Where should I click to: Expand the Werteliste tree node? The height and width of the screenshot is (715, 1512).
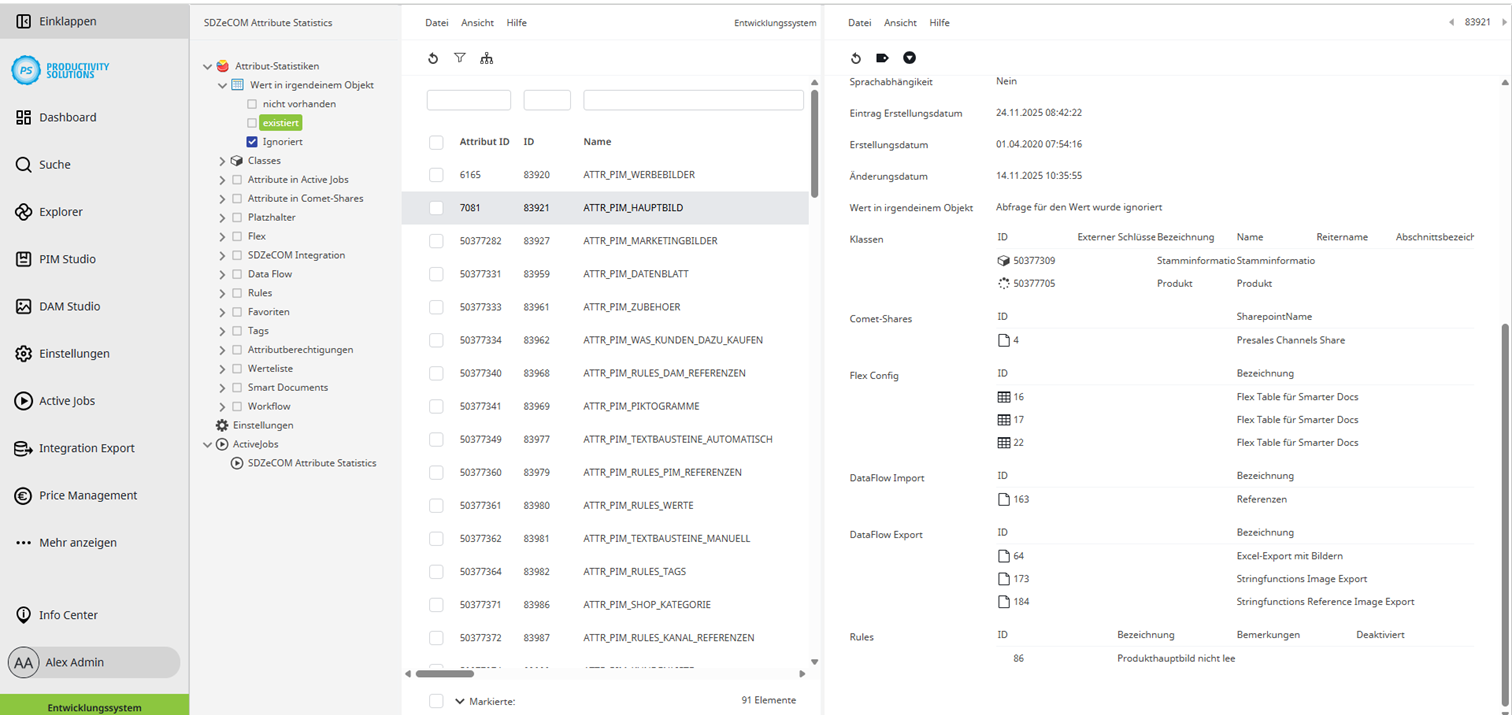222,368
